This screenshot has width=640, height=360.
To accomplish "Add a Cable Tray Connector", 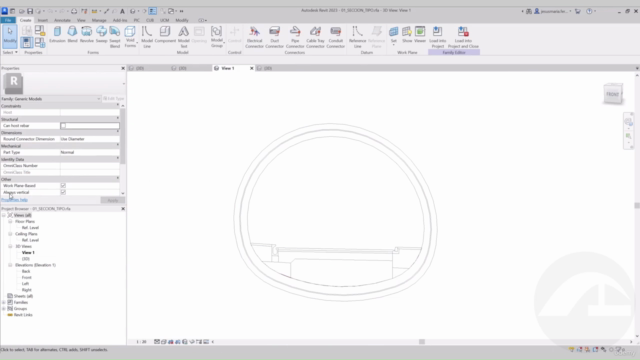I will point(315,37).
